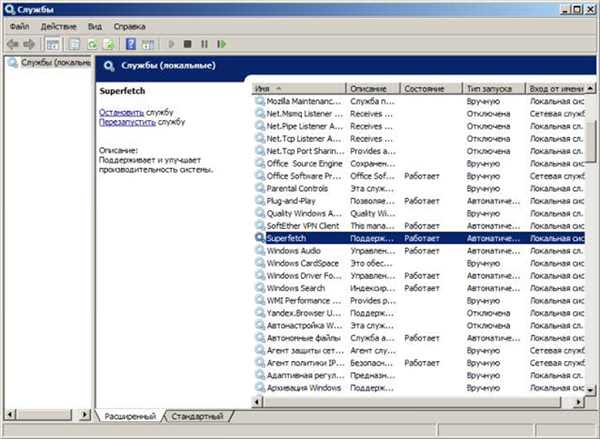Click the services list vertical scrollbar thumb
The image size is (600, 439).
pyautogui.click(x=591, y=141)
